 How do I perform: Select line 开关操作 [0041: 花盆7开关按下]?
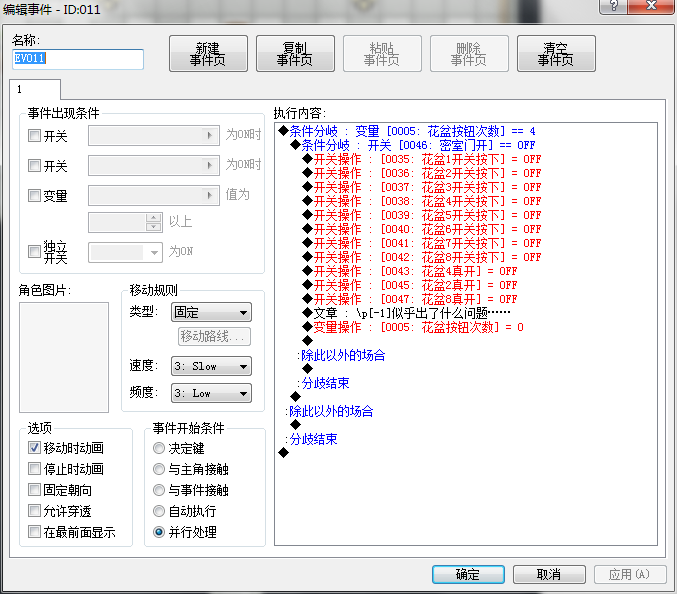(422, 243)
